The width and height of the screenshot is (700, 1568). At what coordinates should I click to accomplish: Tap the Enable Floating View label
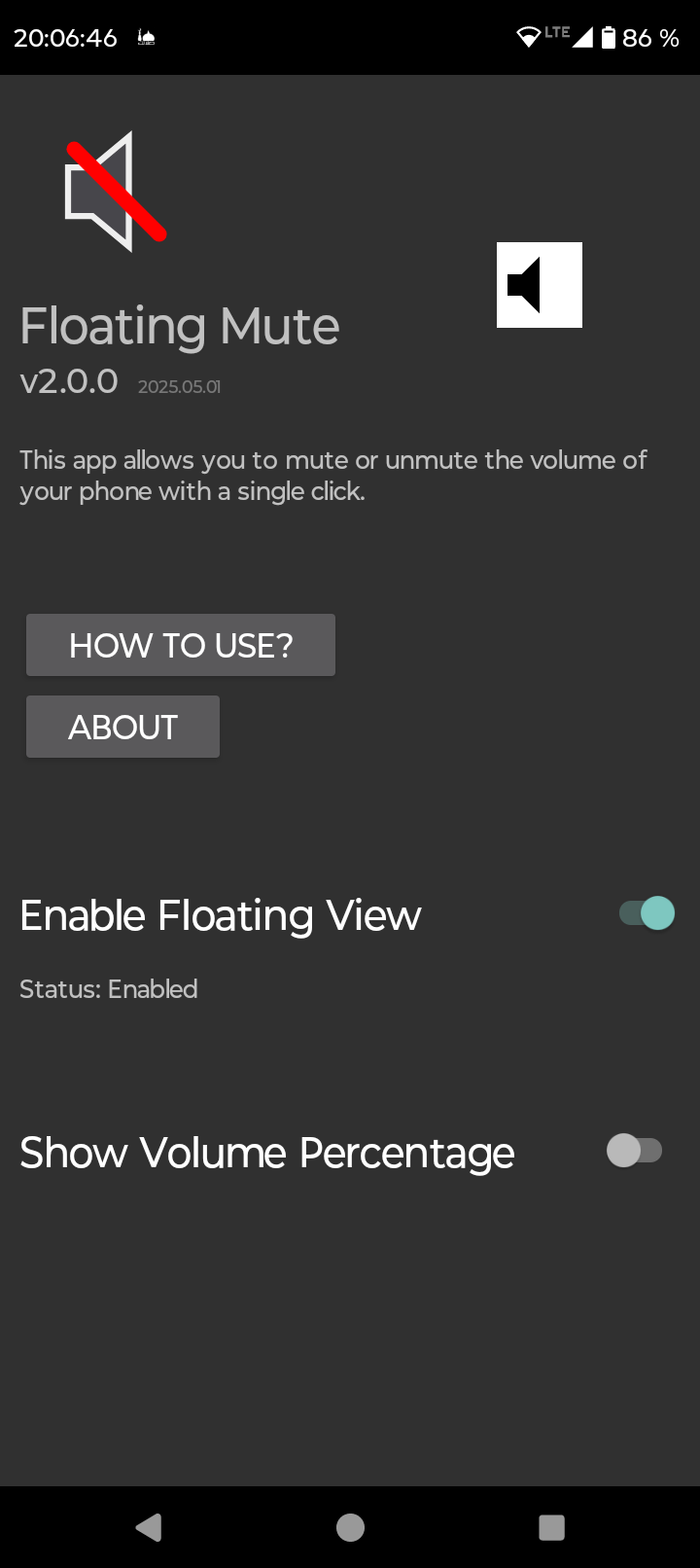(x=221, y=915)
